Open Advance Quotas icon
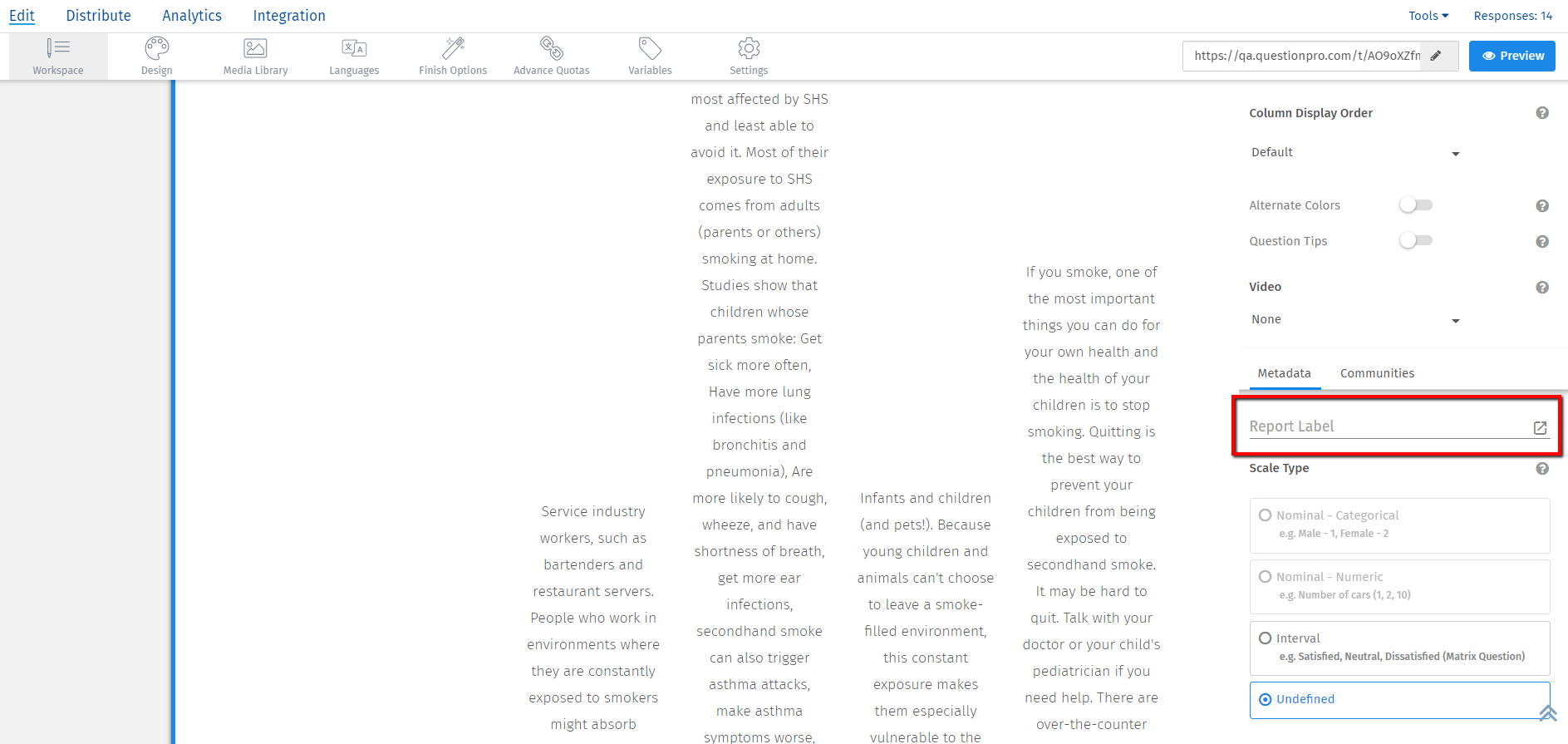The height and width of the screenshot is (744, 1568). pyautogui.click(x=551, y=47)
